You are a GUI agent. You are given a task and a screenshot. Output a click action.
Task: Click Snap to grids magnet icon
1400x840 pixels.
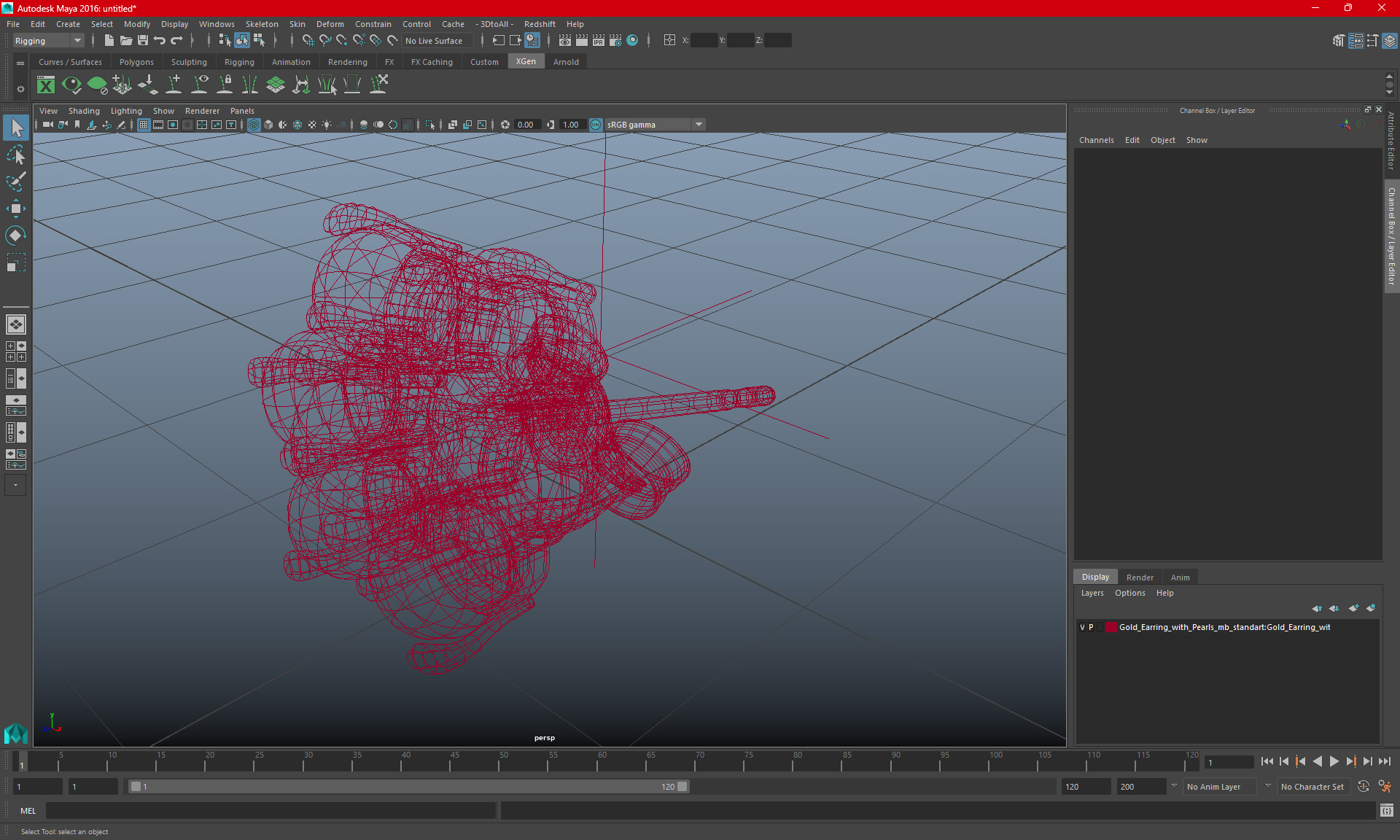(308, 41)
